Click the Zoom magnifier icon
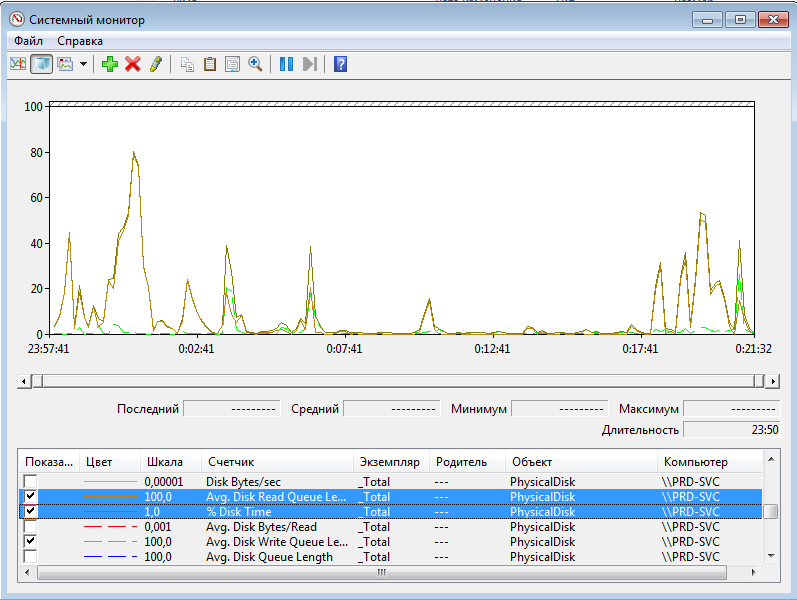This screenshot has width=797, height=600. [x=255, y=64]
